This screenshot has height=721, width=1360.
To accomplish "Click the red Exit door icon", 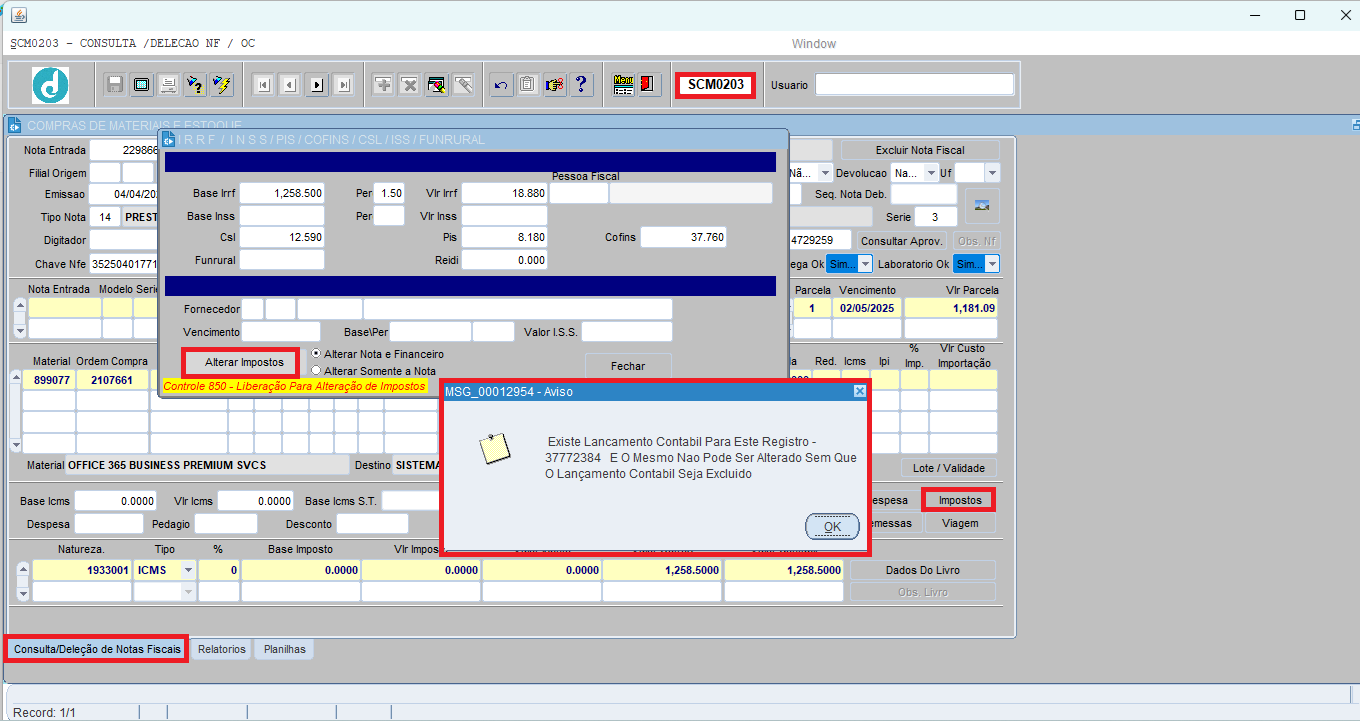I will (x=650, y=85).
